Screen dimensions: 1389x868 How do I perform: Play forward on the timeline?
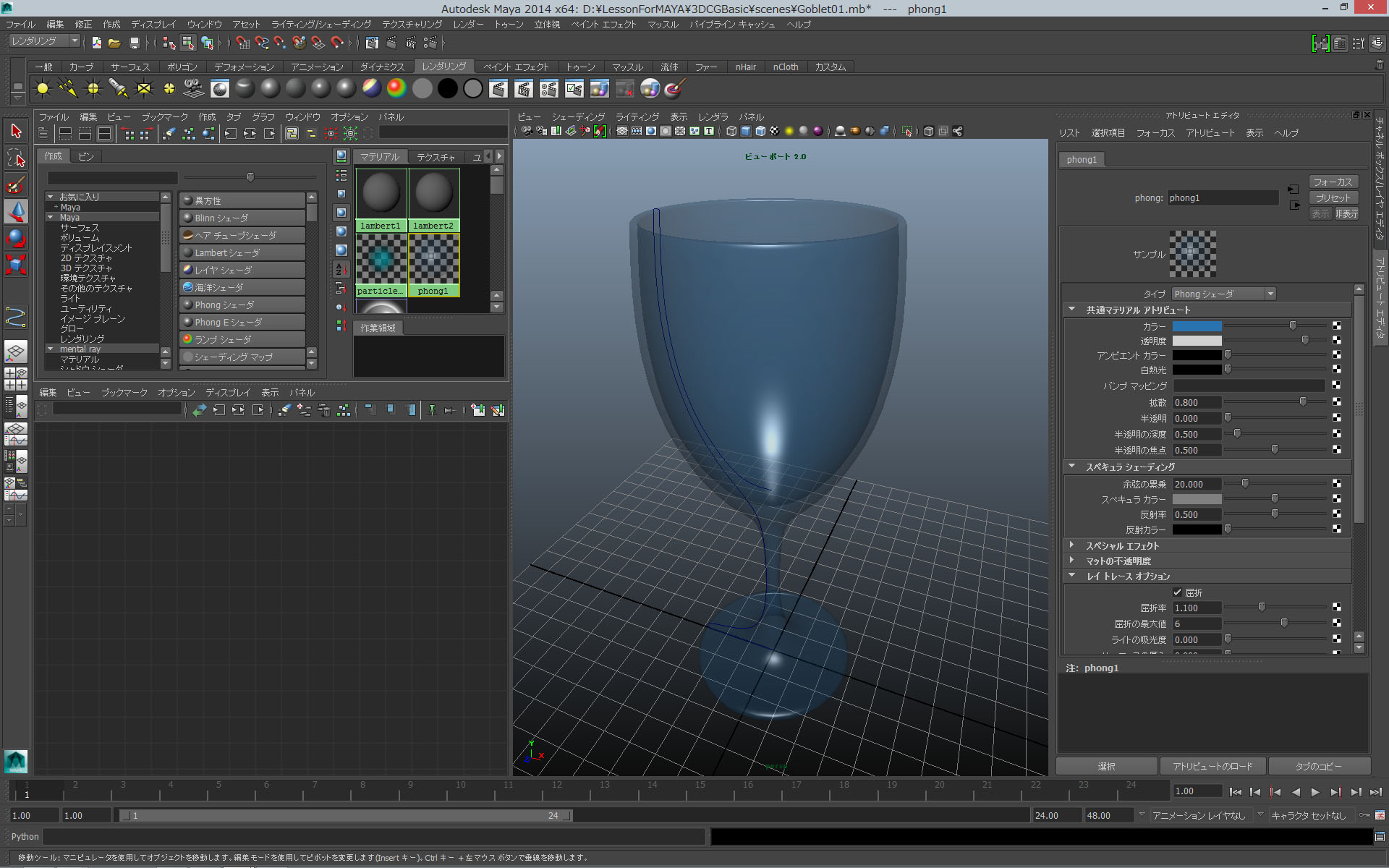(1315, 792)
